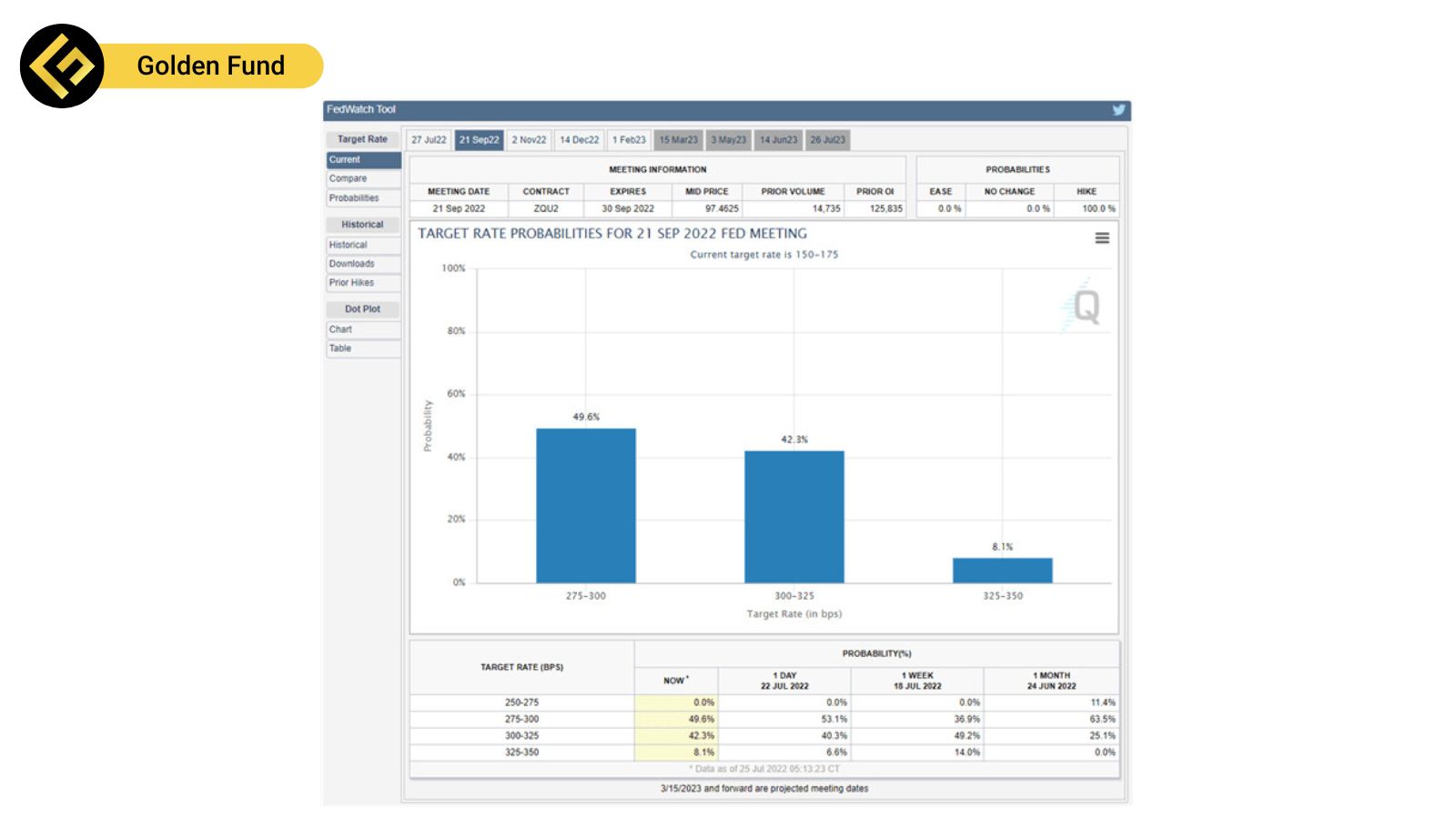
Task: Click the 8.1% bar label
Action: point(1003,547)
